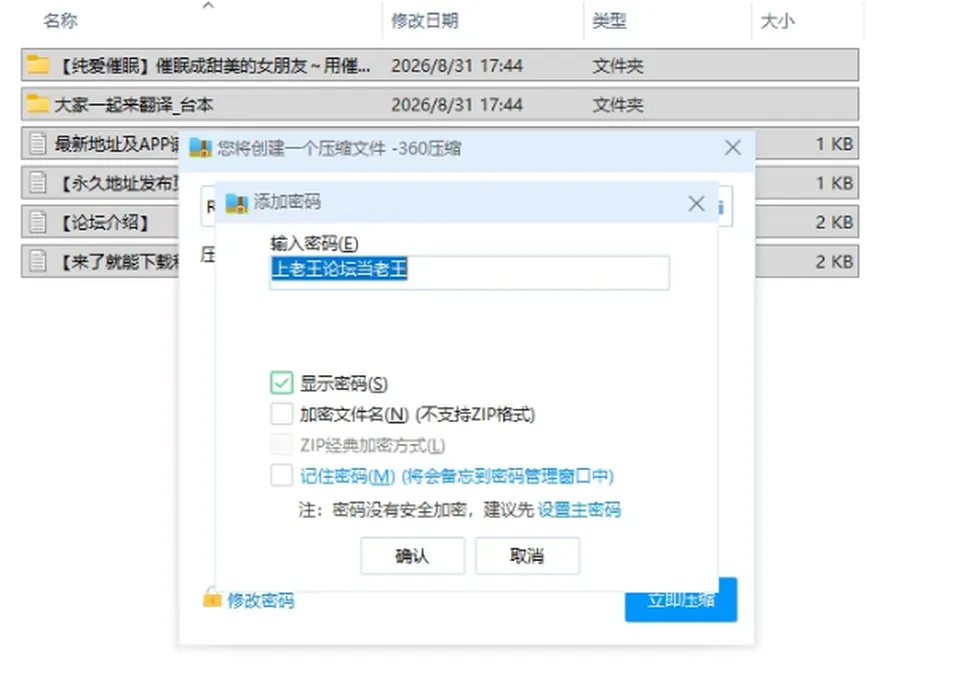Click the 类型 column header
Viewport: 960px width, 695px height.
point(609,21)
